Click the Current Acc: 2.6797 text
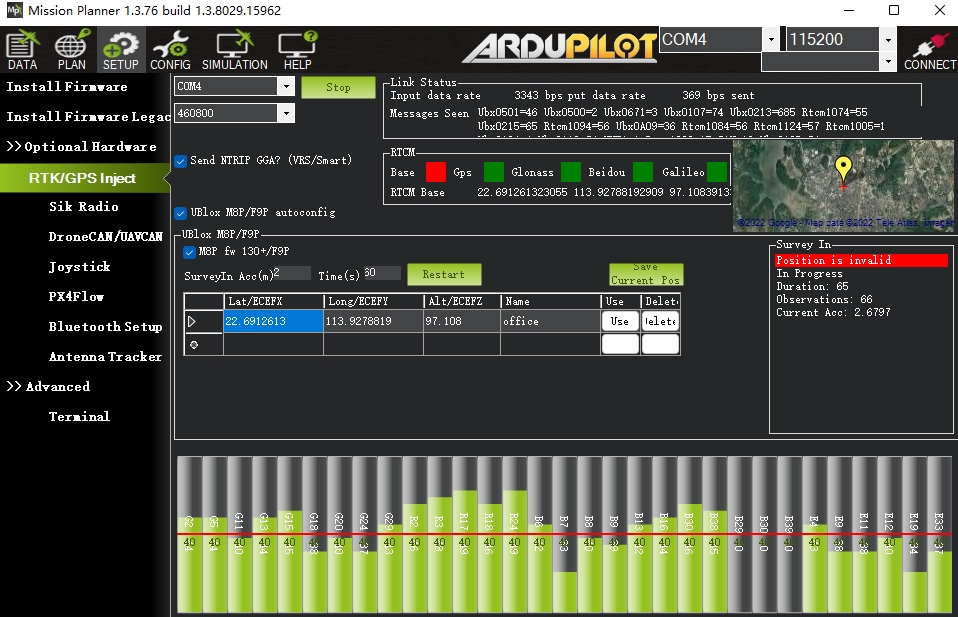Viewport: 958px width, 617px height. [833, 313]
